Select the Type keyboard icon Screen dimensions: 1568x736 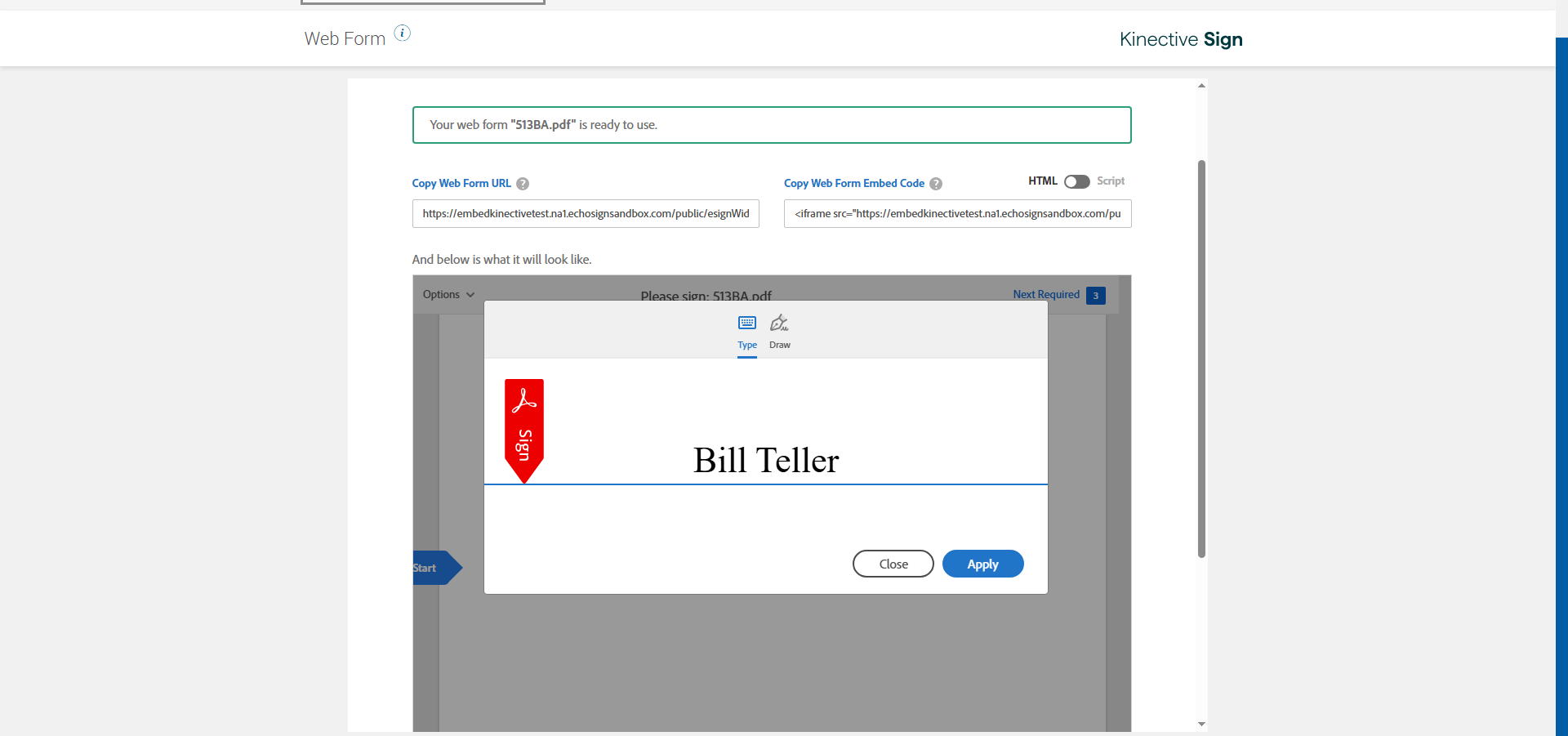747,323
